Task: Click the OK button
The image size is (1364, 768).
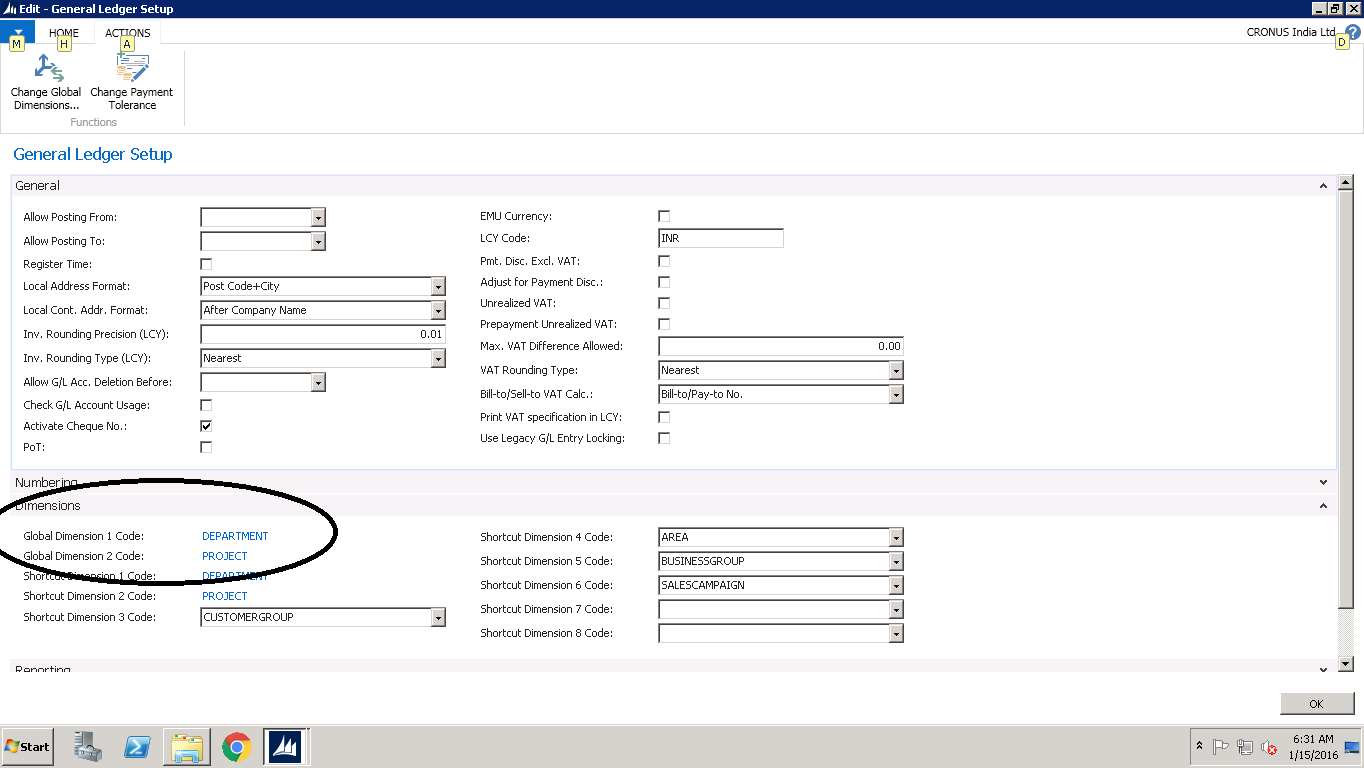Action: click(1316, 703)
